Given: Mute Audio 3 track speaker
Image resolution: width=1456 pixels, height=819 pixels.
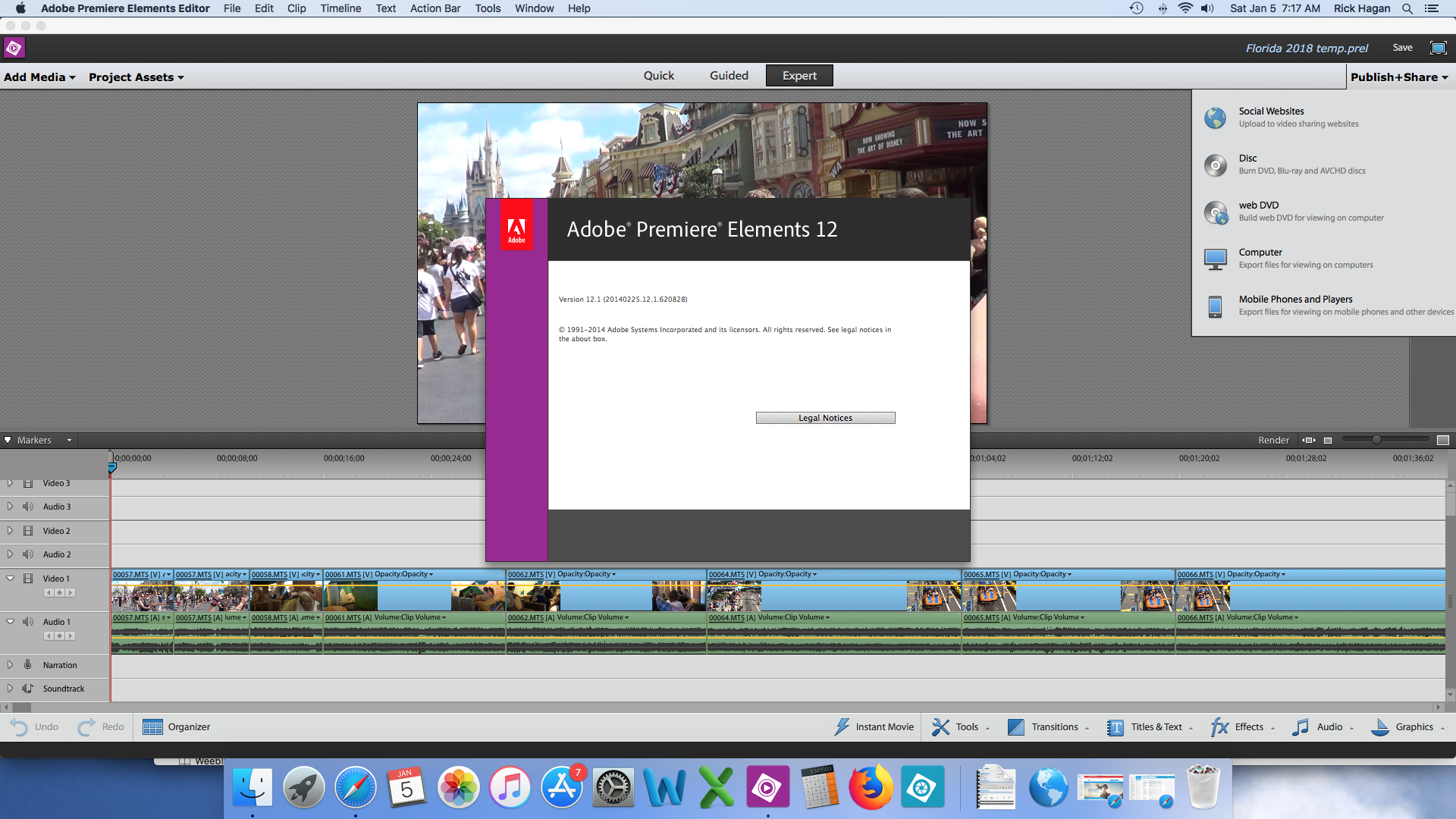Looking at the screenshot, I should [x=28, y=507].
